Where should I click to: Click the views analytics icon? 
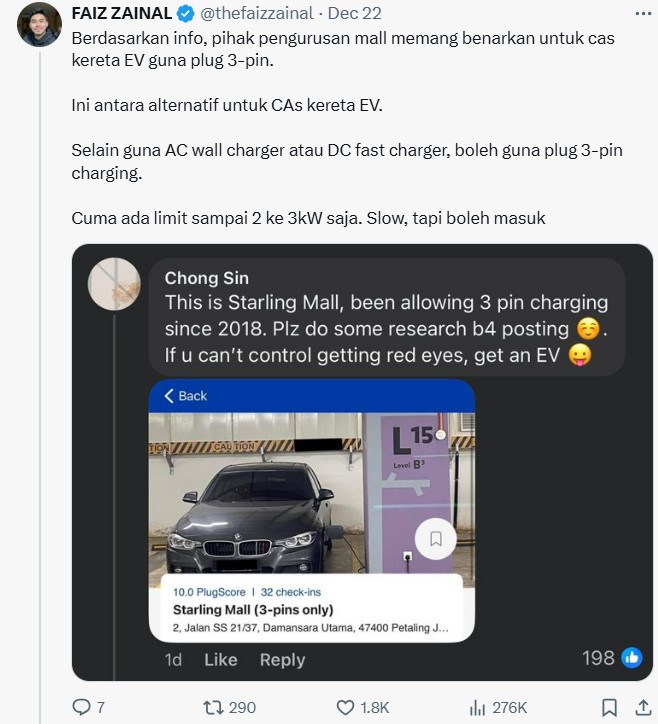click(476, 707)
